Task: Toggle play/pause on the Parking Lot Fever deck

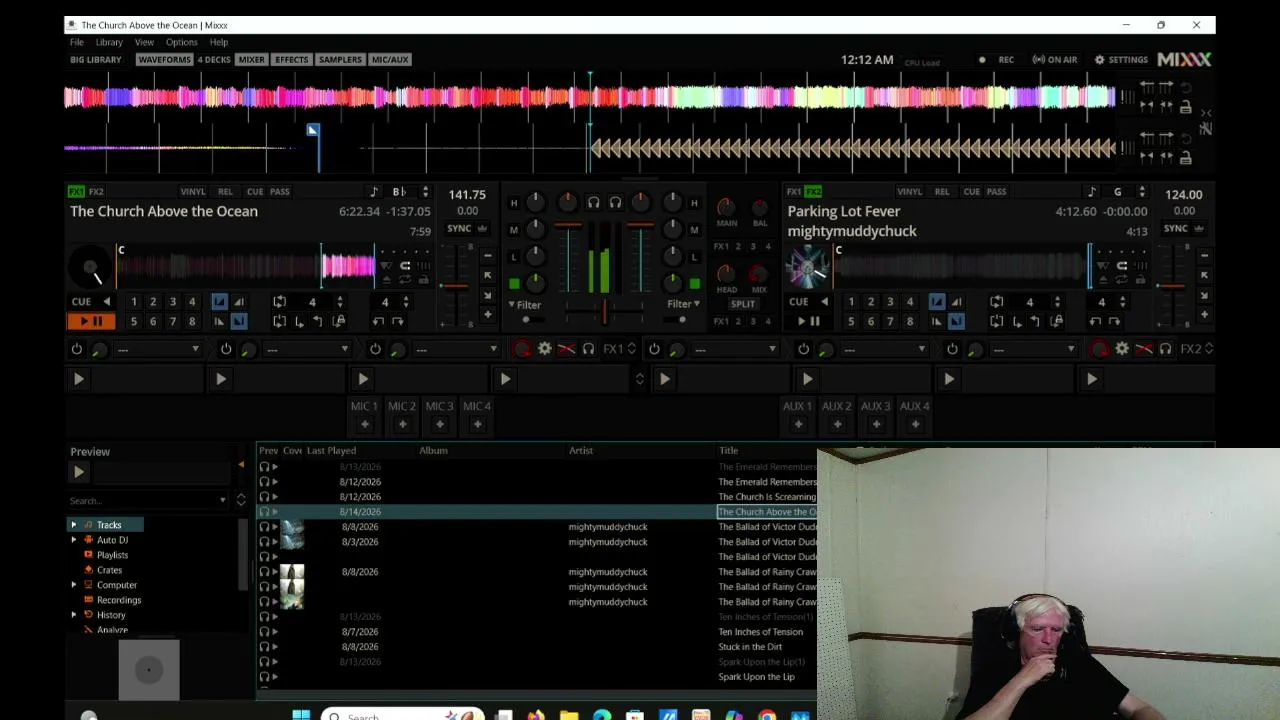Action: coord(808,321)
